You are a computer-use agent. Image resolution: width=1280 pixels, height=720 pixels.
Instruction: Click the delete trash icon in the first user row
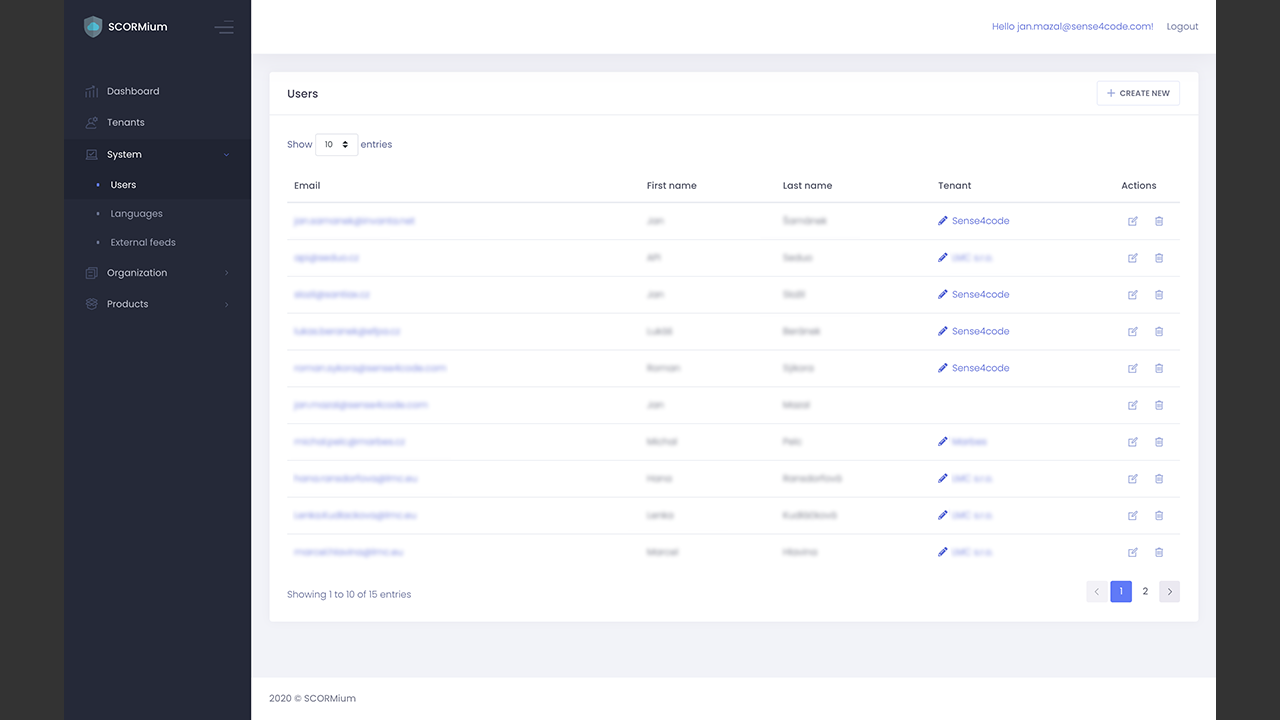1159,221
